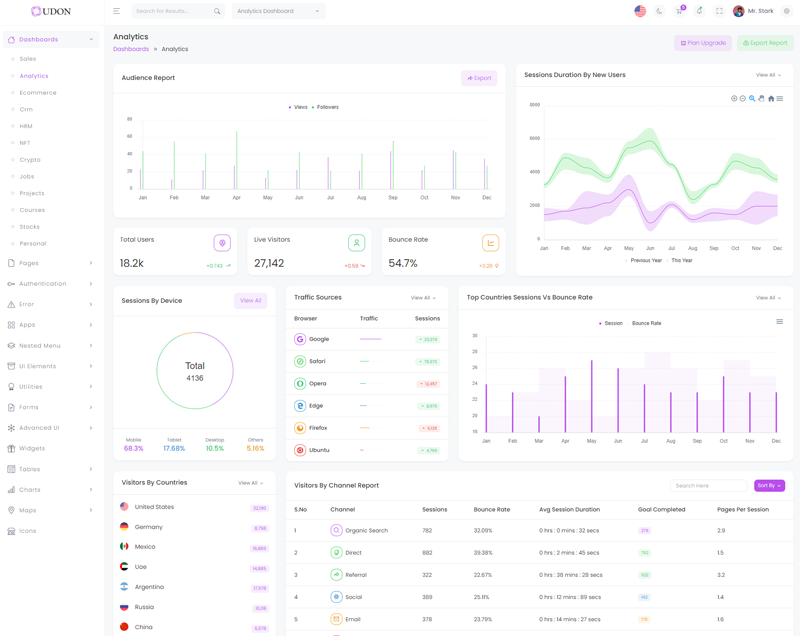This screenshot has width=800, height=636.
Task: Click the Search for Results field
Action: pyautogui.click(x=172, y=11)
